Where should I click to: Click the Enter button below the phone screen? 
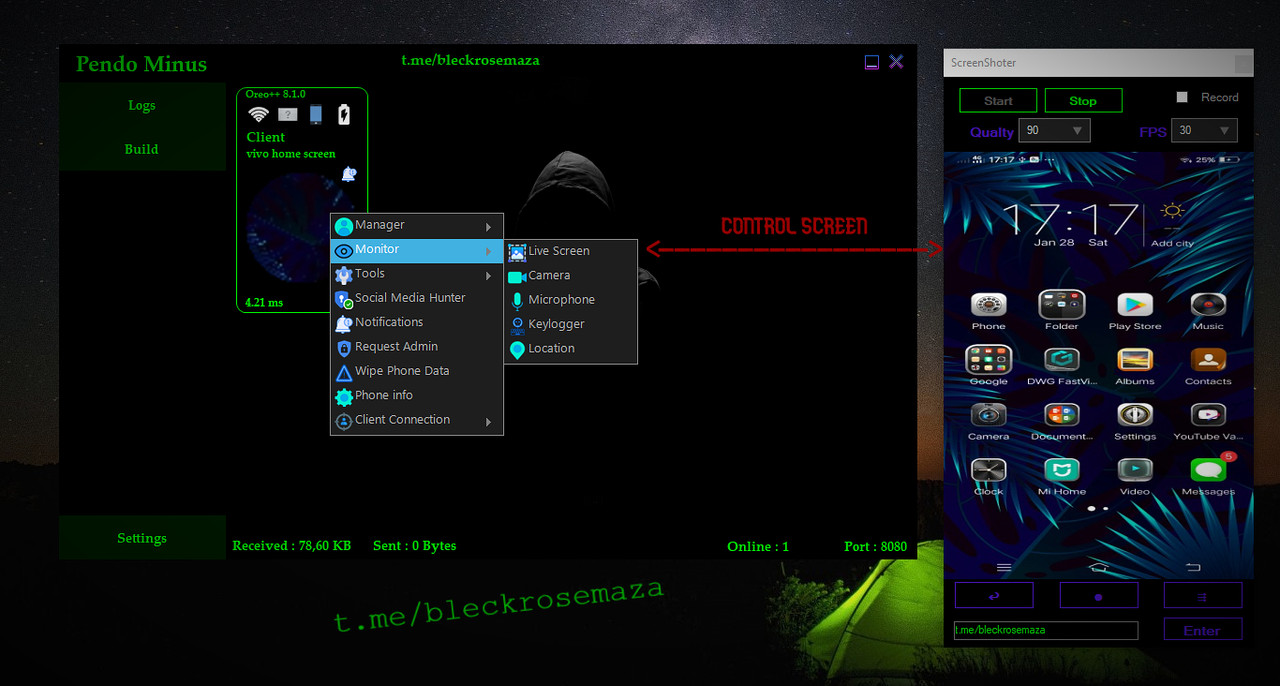tap(1202, 630)
